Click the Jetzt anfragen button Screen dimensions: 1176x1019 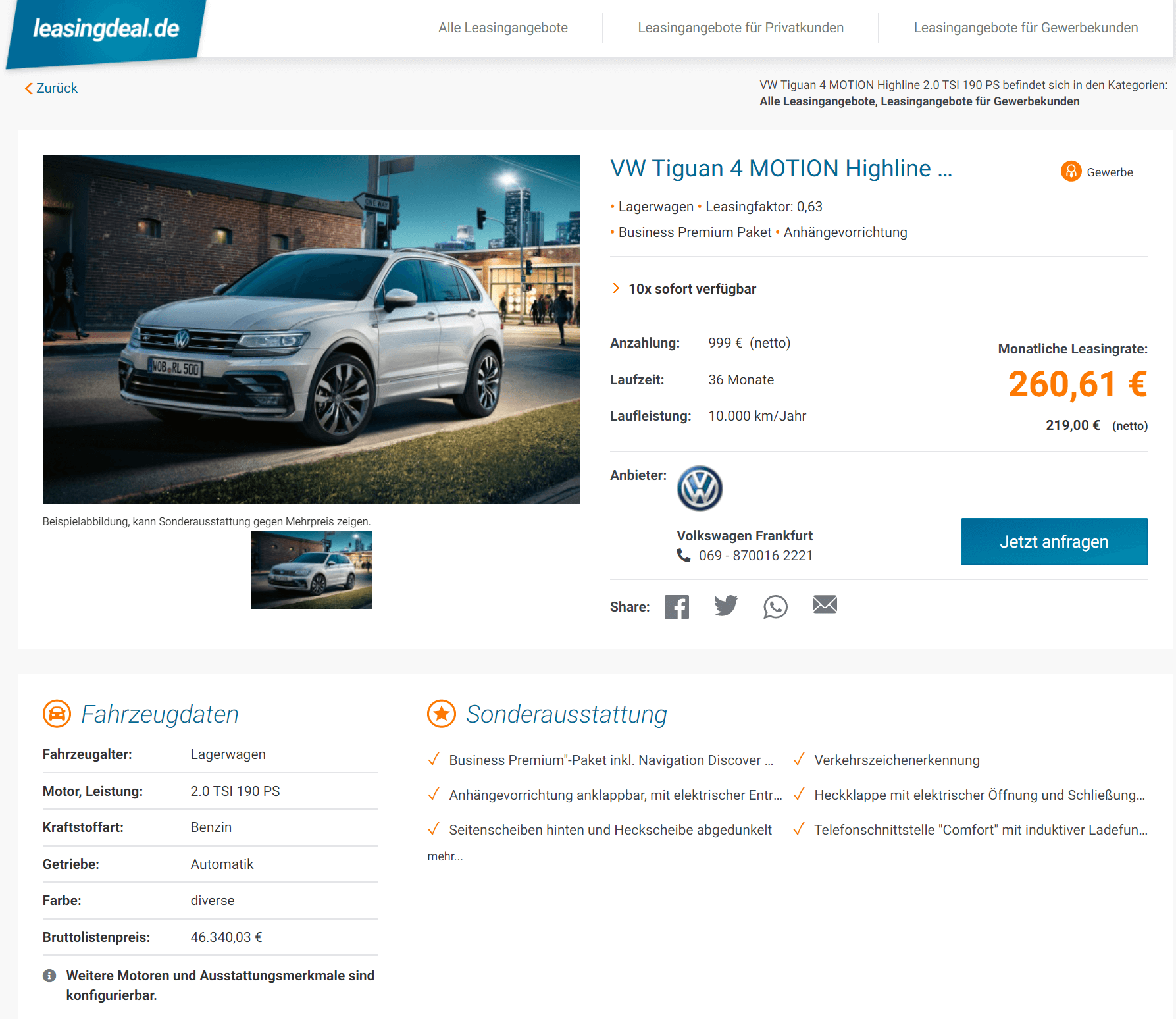point(1054,542)
